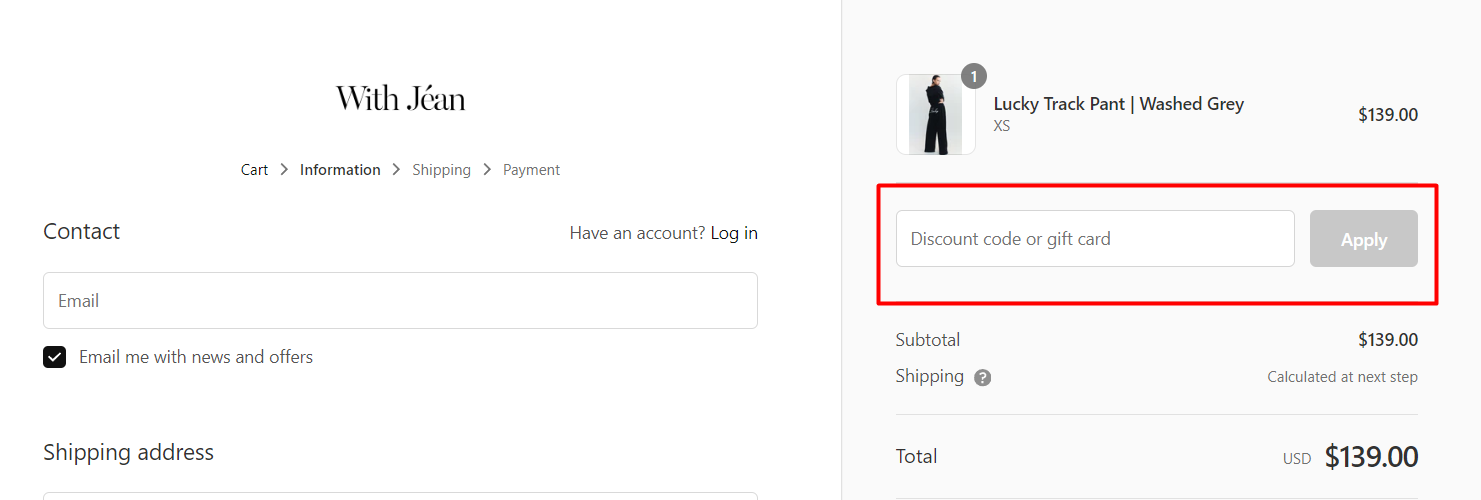Screen dimensions: 1481x500
Task: Click the Lucky Track Pant product title
Action: click(x=1118, y=104)
